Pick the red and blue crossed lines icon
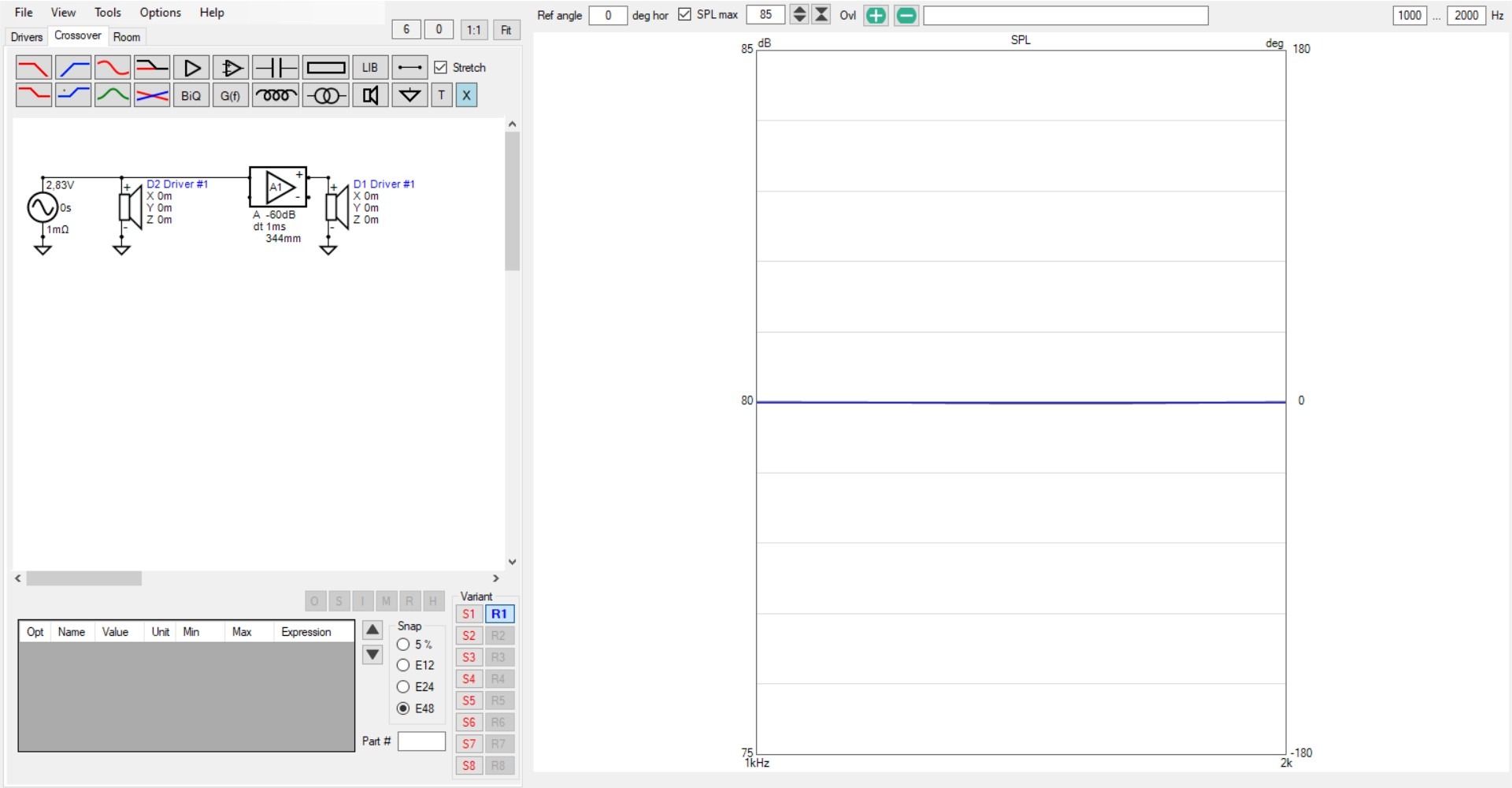 pyautogui.click(x=152, y=95)
